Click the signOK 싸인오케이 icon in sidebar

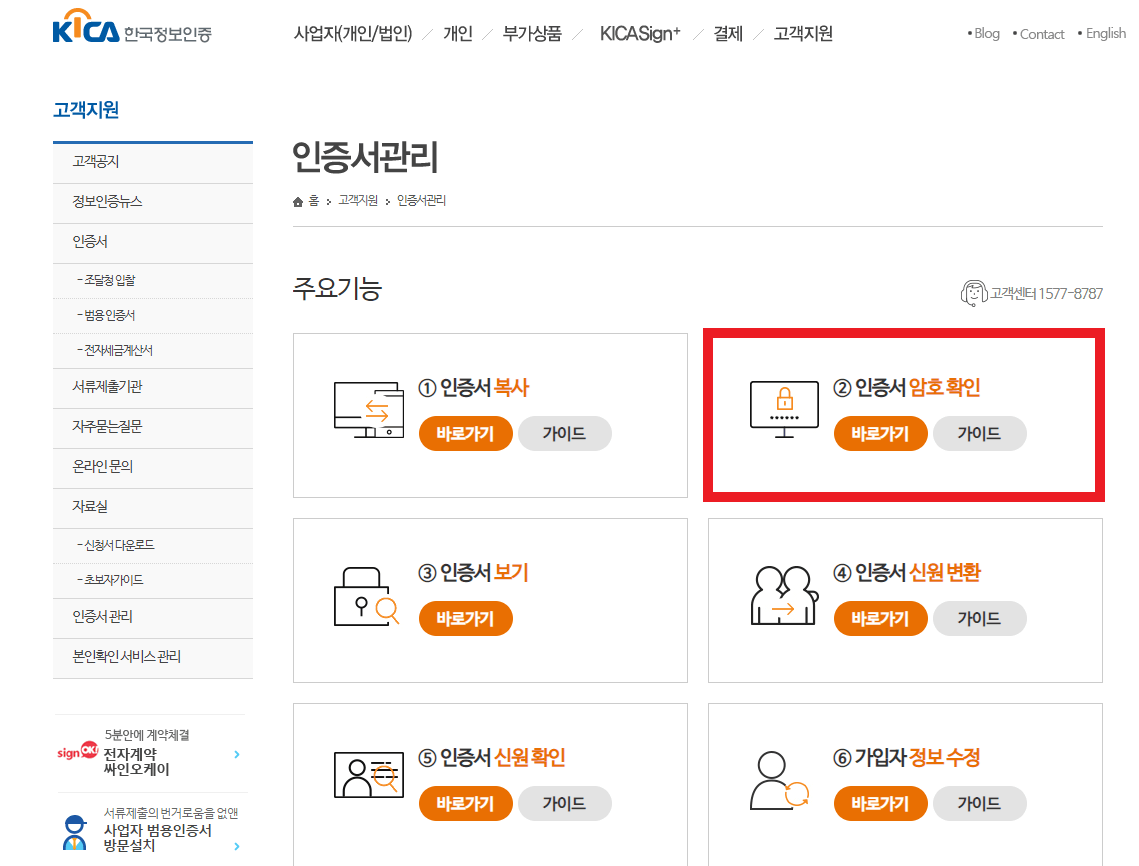pos(78,752)
